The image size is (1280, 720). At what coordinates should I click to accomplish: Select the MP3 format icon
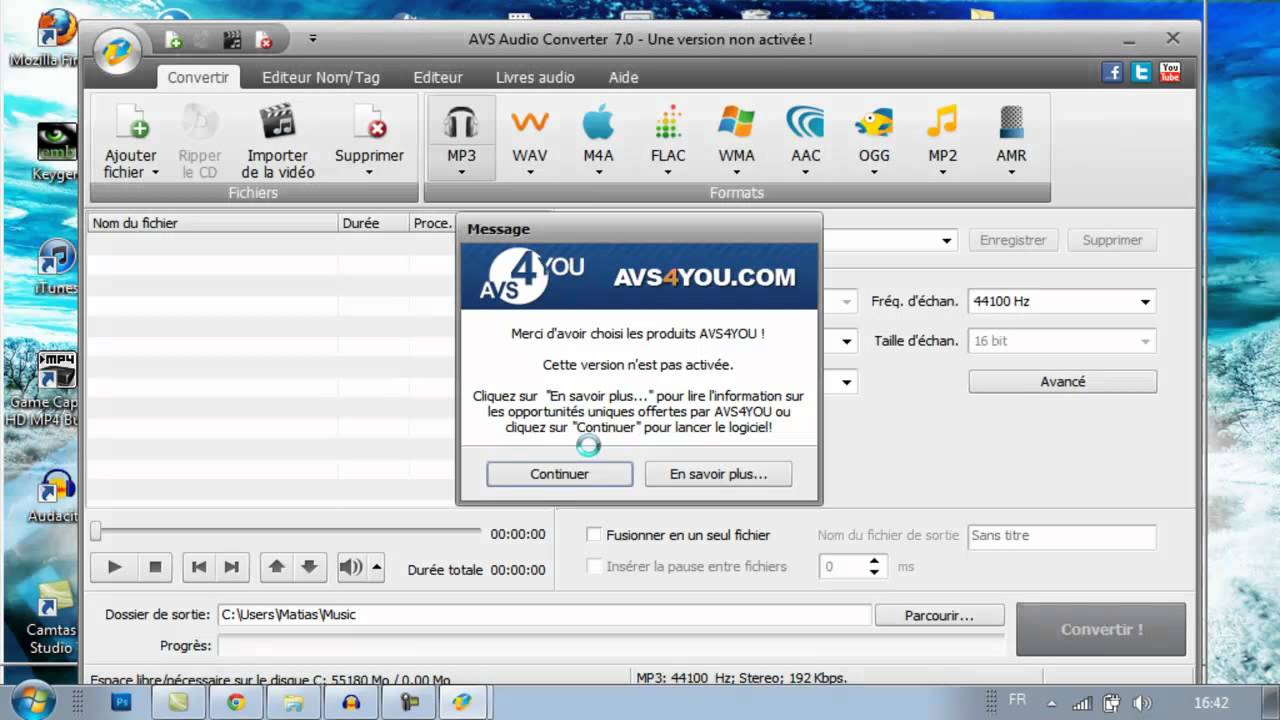(461, 124)
